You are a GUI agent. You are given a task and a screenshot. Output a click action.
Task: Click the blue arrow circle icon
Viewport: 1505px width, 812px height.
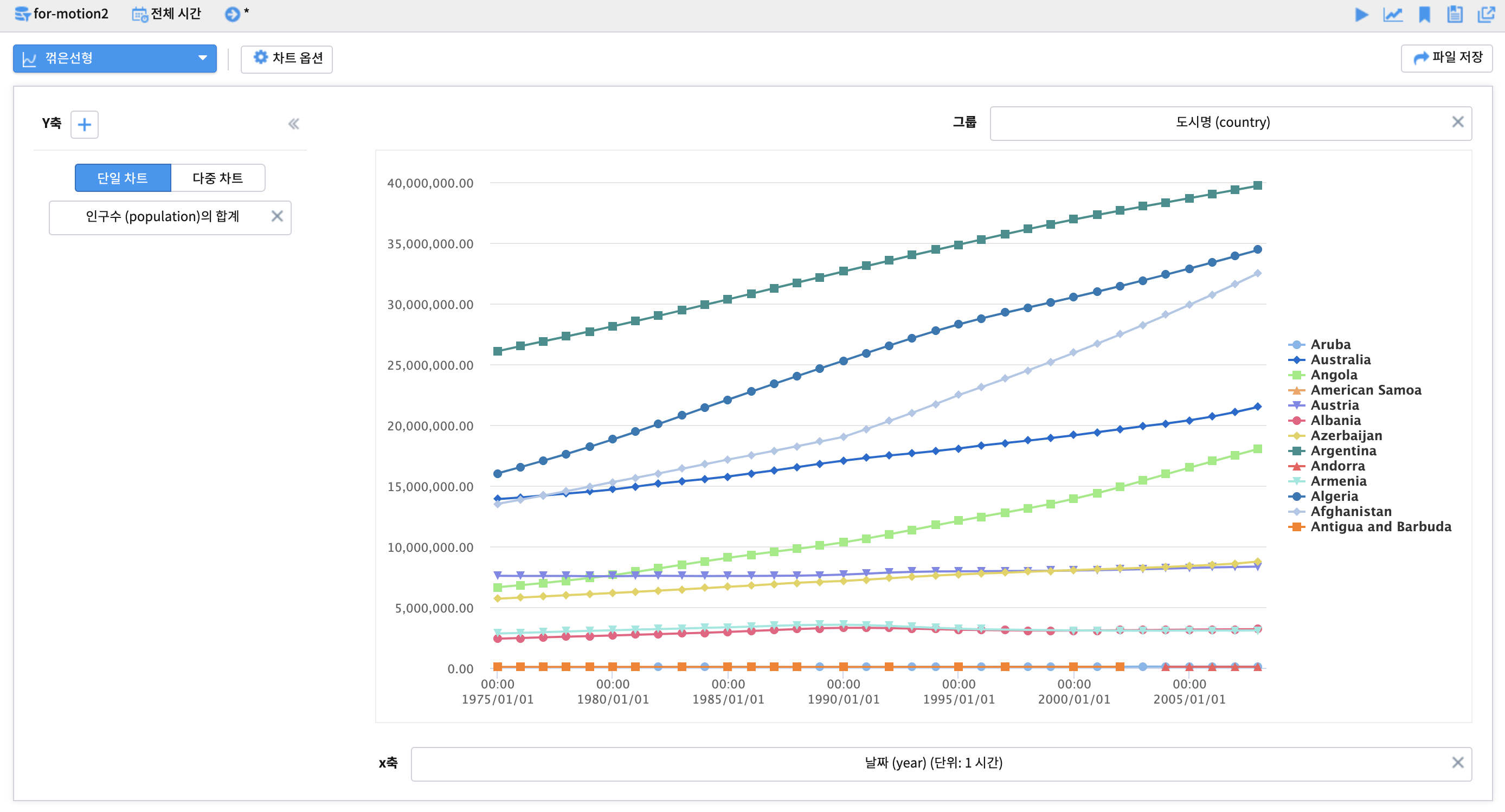232,14
